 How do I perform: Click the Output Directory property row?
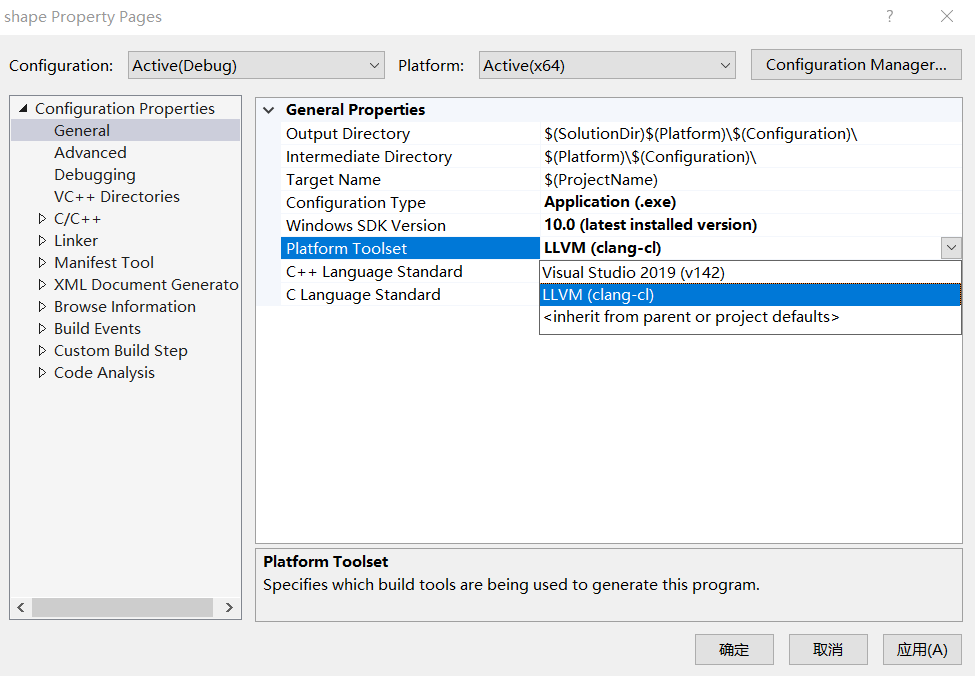tap(348, 133)
